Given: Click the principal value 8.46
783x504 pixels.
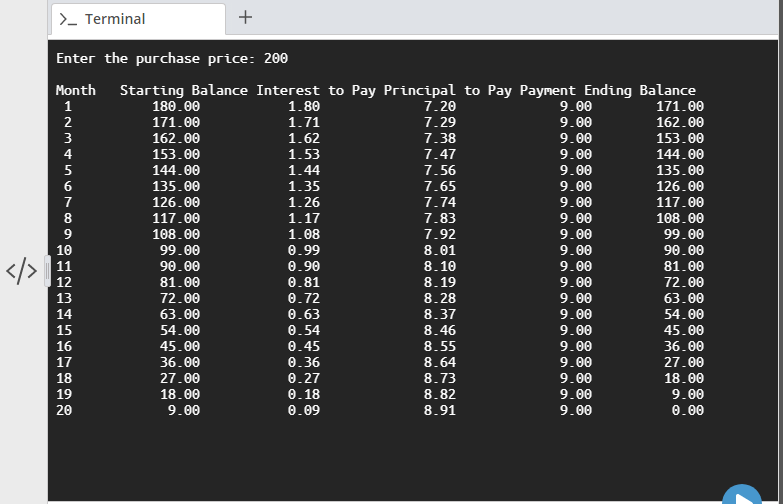Looking at the screenshot, I should pyautogui.click(x=439, y=330).
